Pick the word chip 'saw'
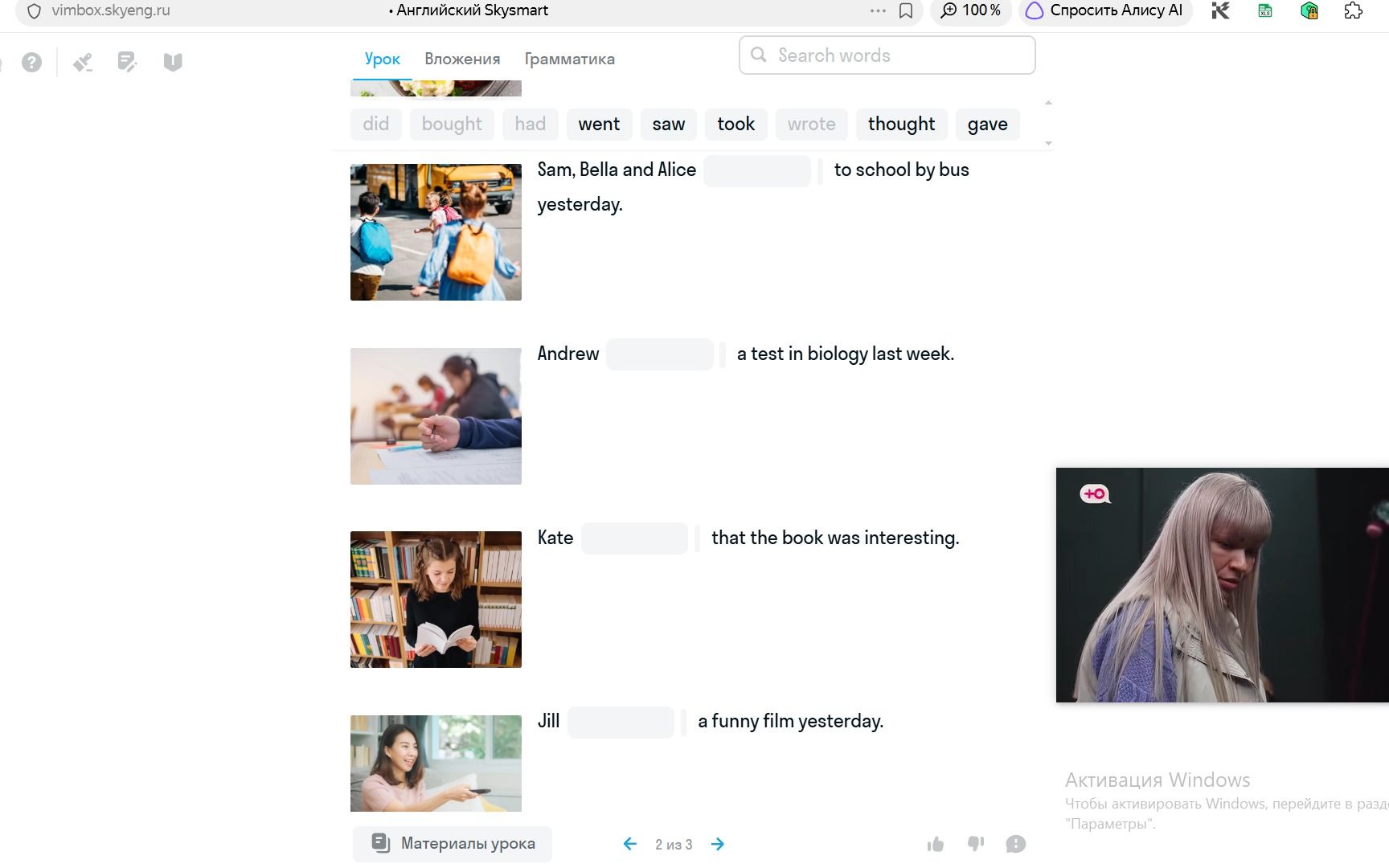The image size is (1389, 868). [669, 124]
